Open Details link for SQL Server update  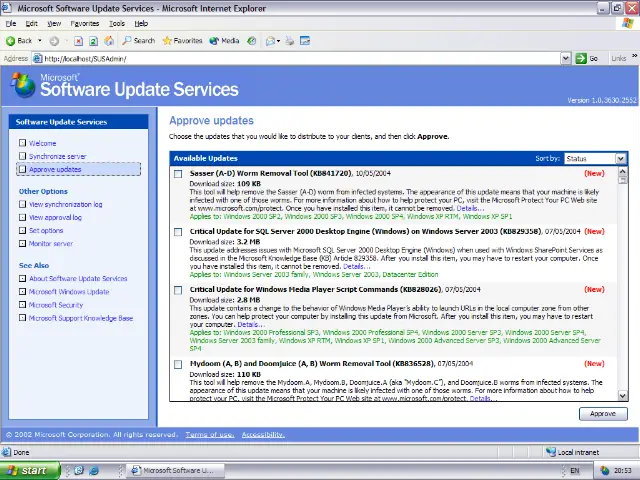356,266
